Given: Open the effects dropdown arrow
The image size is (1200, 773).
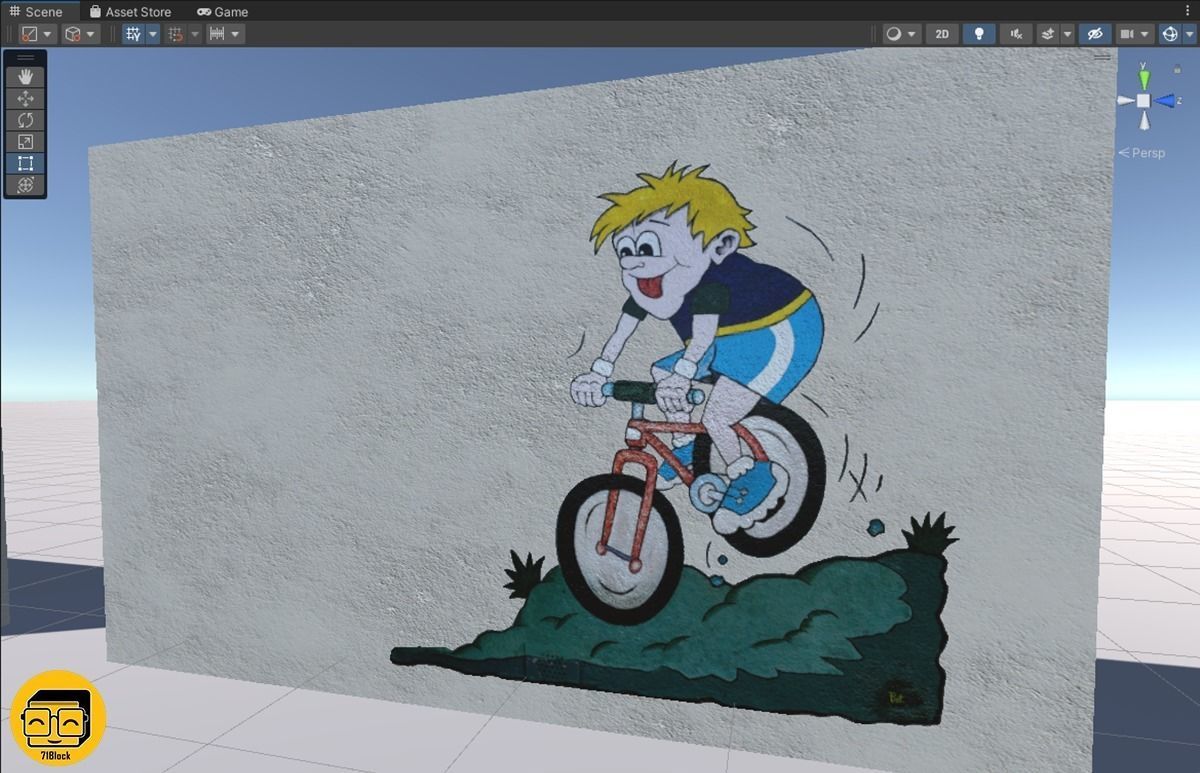Looking at the screenshot, I should click(1067, 34).
